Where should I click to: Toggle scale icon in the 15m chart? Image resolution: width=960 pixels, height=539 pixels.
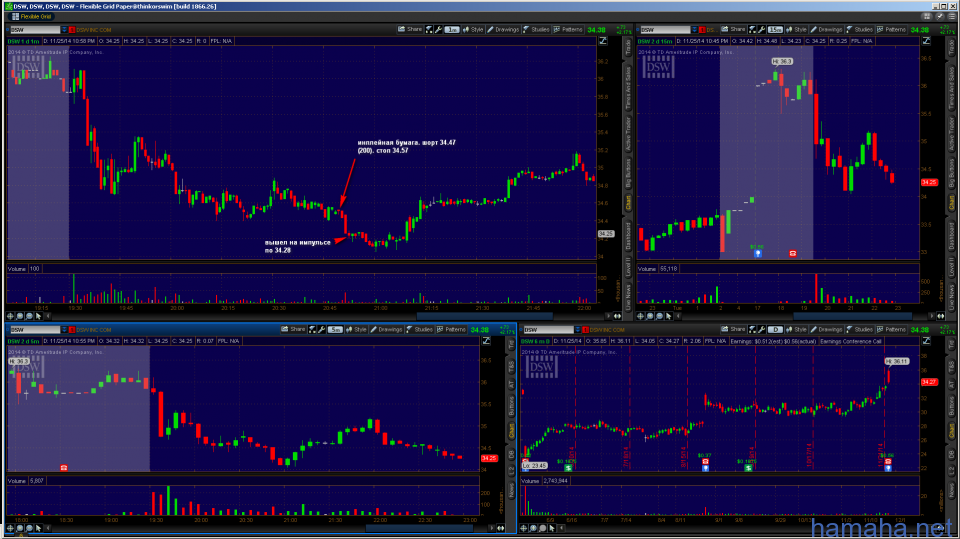point(926,41)
